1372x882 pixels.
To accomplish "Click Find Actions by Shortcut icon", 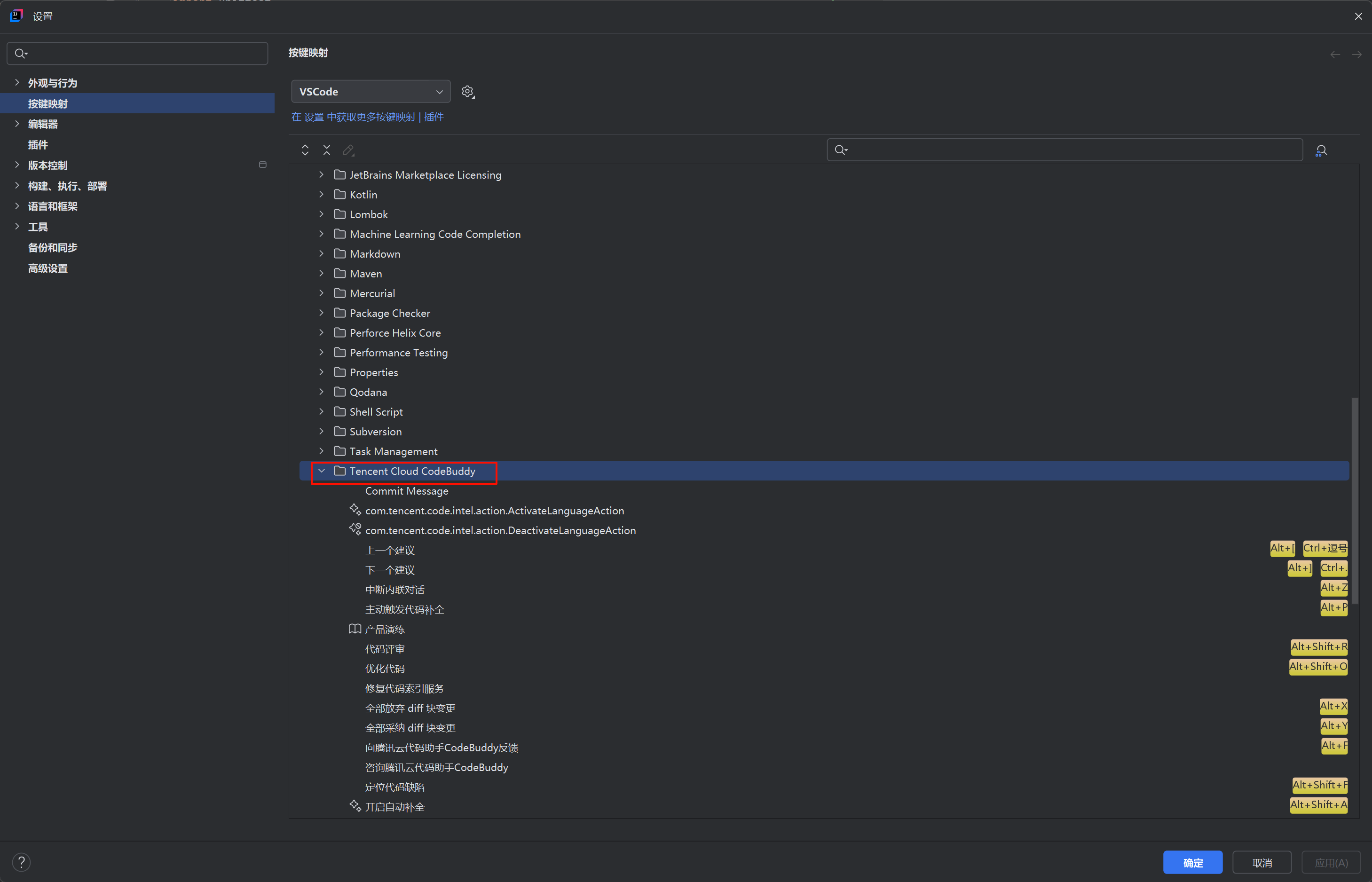I will coord(1321,150).
